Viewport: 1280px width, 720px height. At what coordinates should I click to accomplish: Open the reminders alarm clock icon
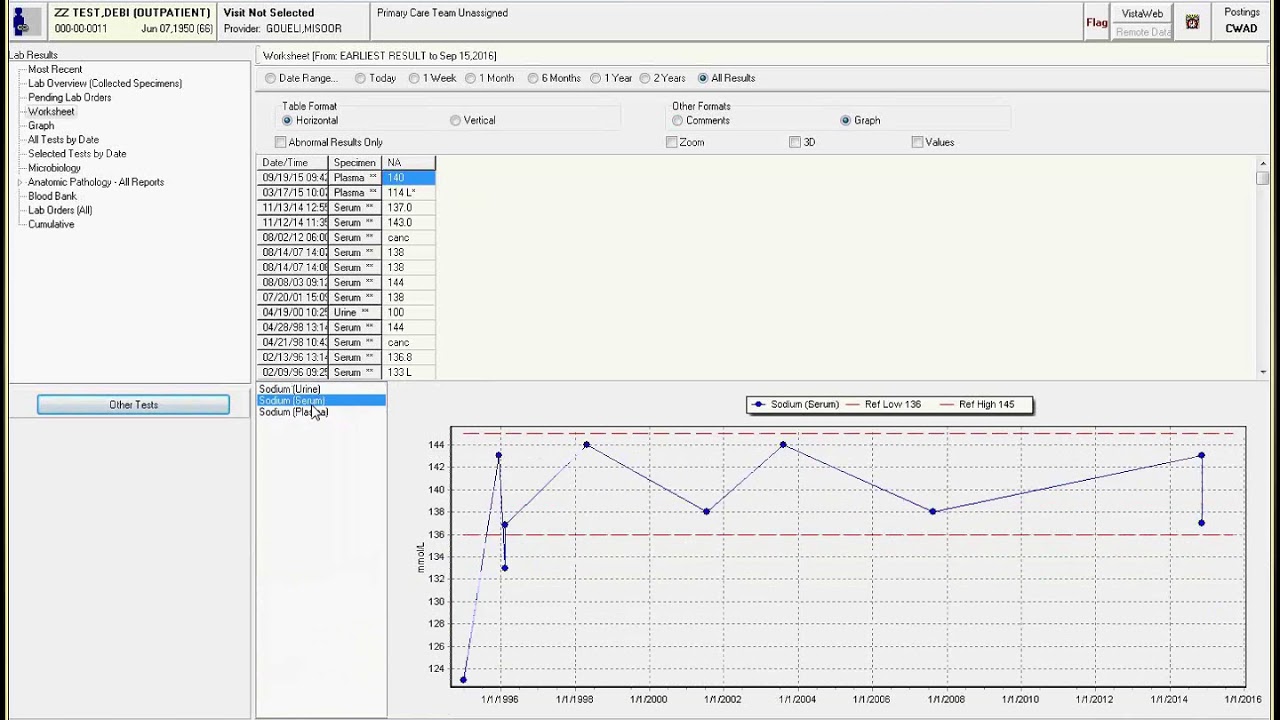1192,22
